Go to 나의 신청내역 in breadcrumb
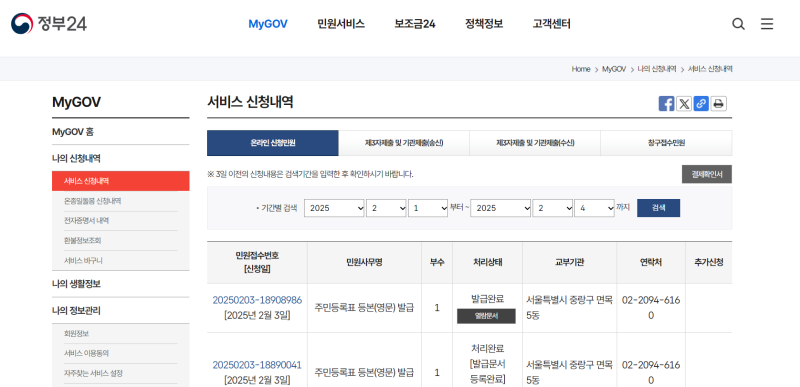This screenshot has height=387, width=800. tap(657, 69)
